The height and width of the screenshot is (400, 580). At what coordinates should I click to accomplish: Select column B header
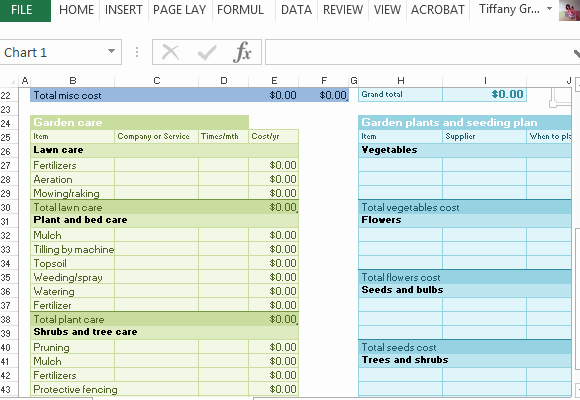[x=72, y=81]
